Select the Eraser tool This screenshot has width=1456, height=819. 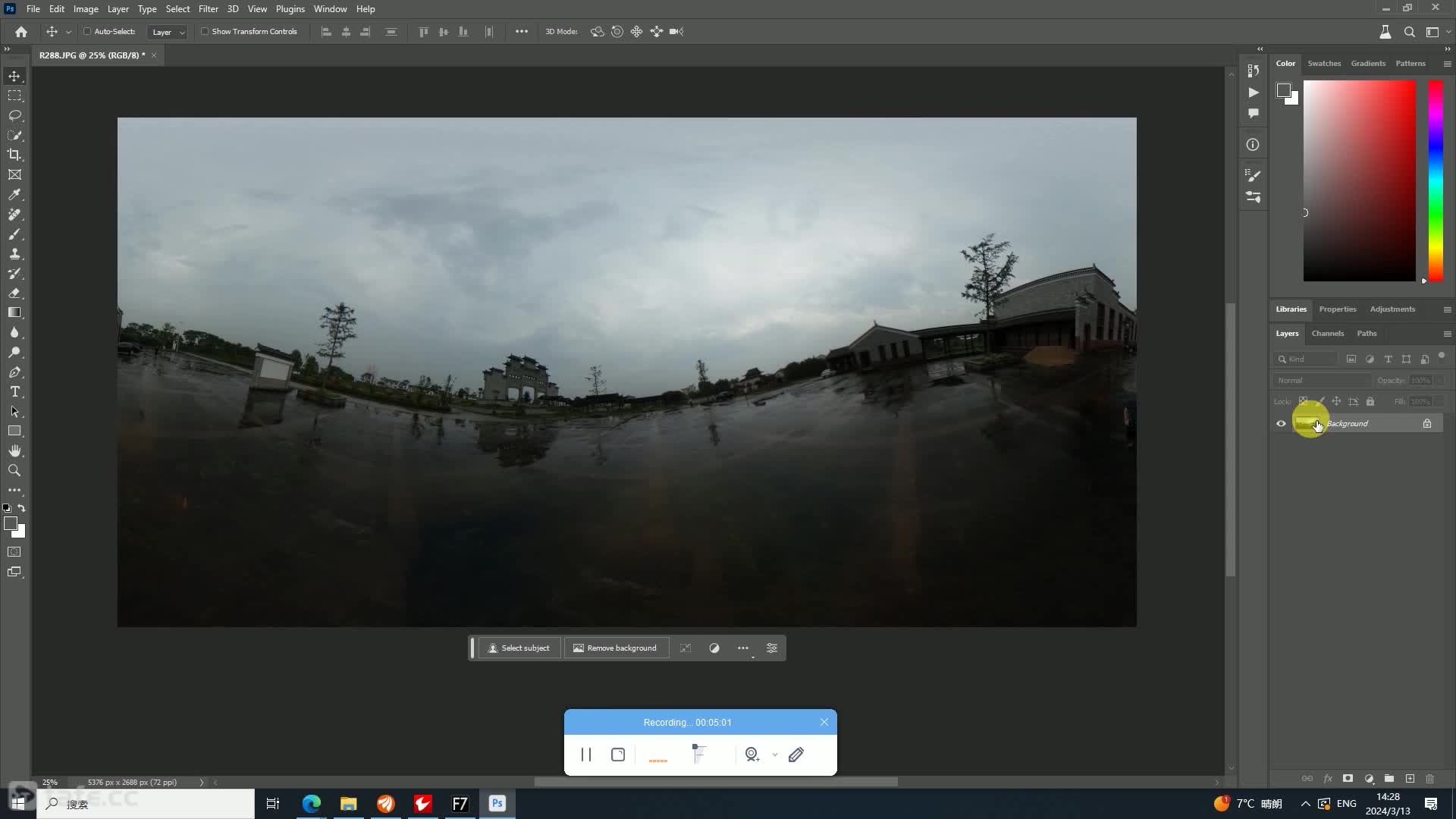pyautogui.click(x=14, y=293)
